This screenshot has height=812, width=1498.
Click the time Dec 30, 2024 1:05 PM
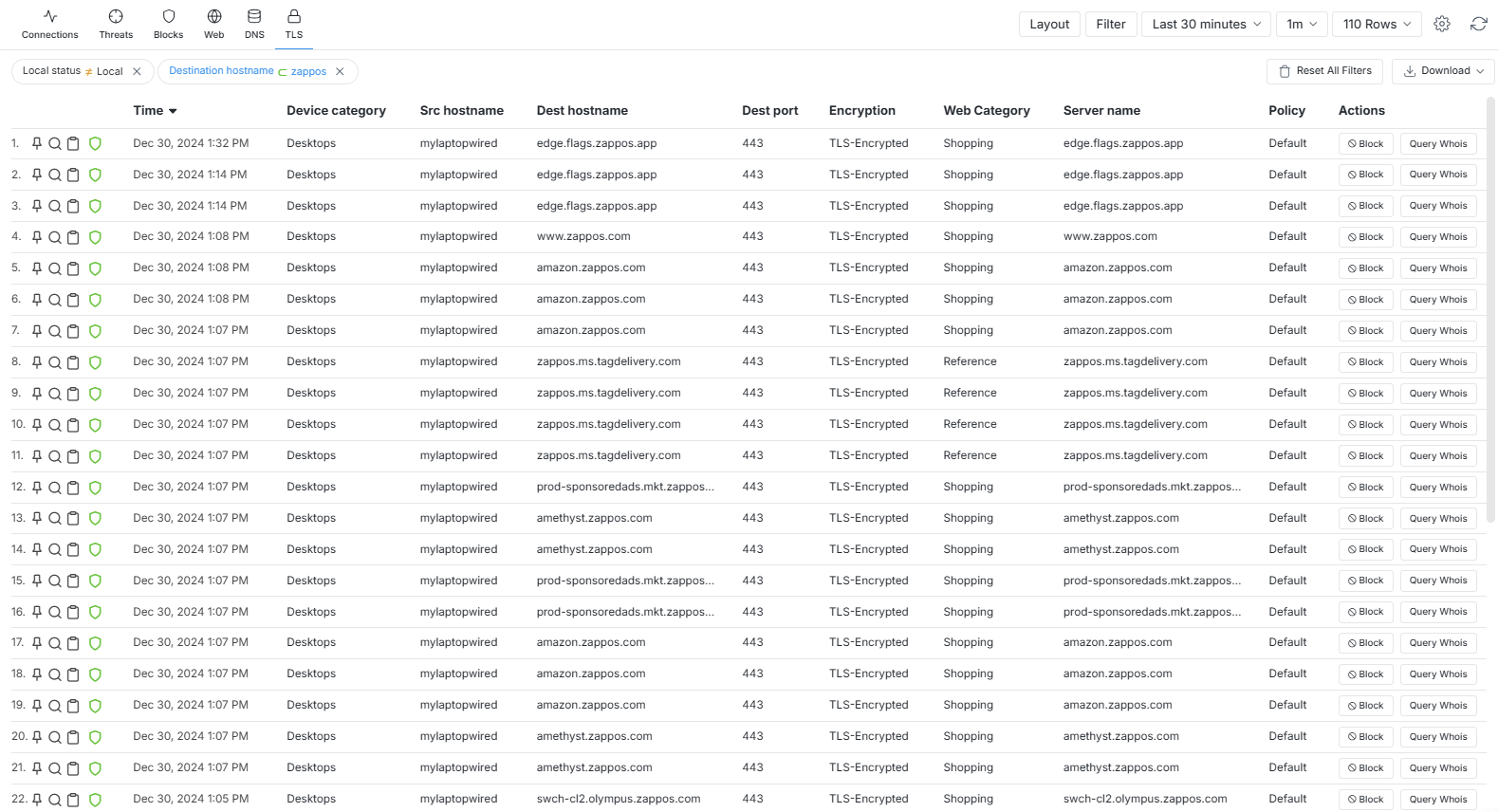click(191, 799)
